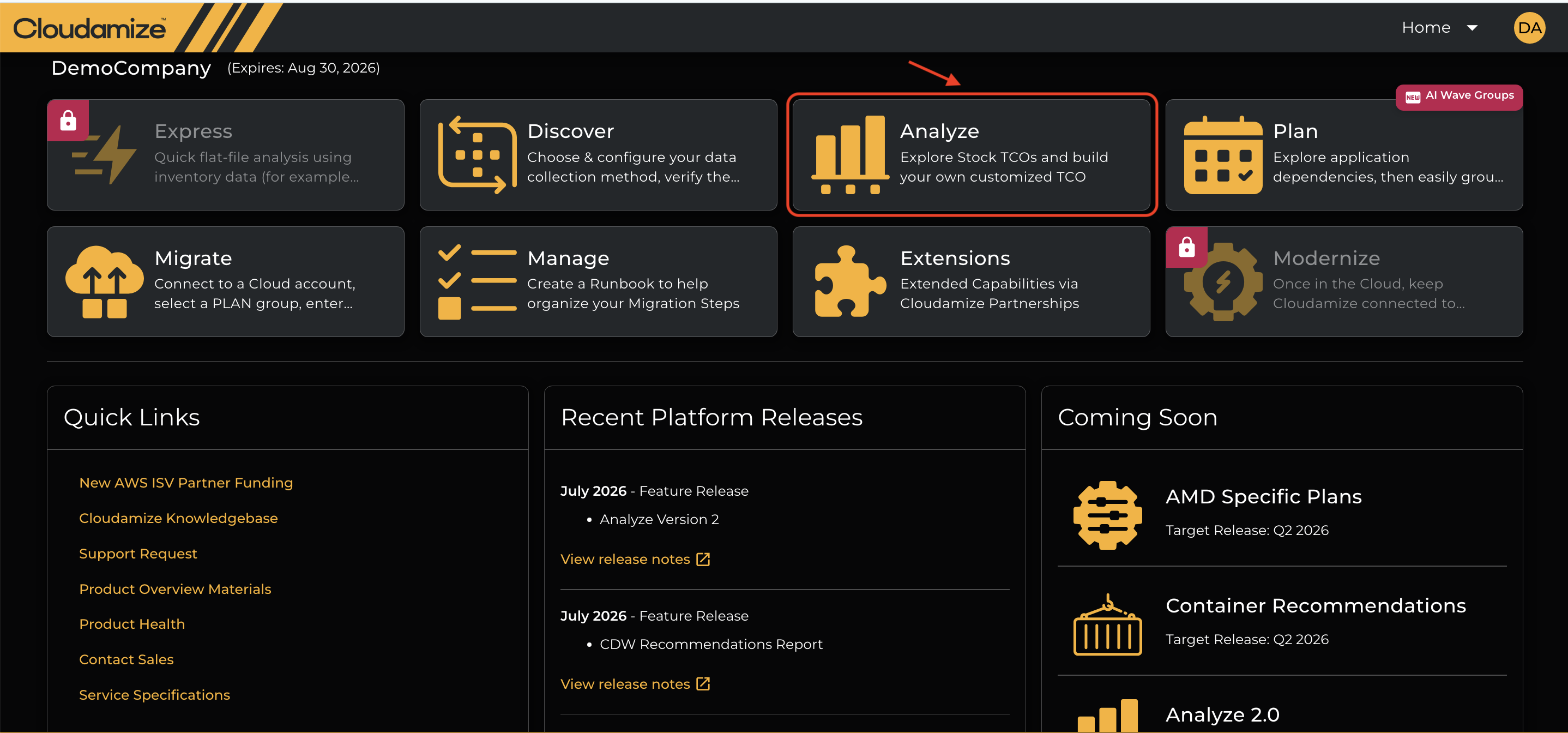Click the Analyze bar chart icon
The width and height of the screenshot is (1568, 733).
[x=850, y=155]
